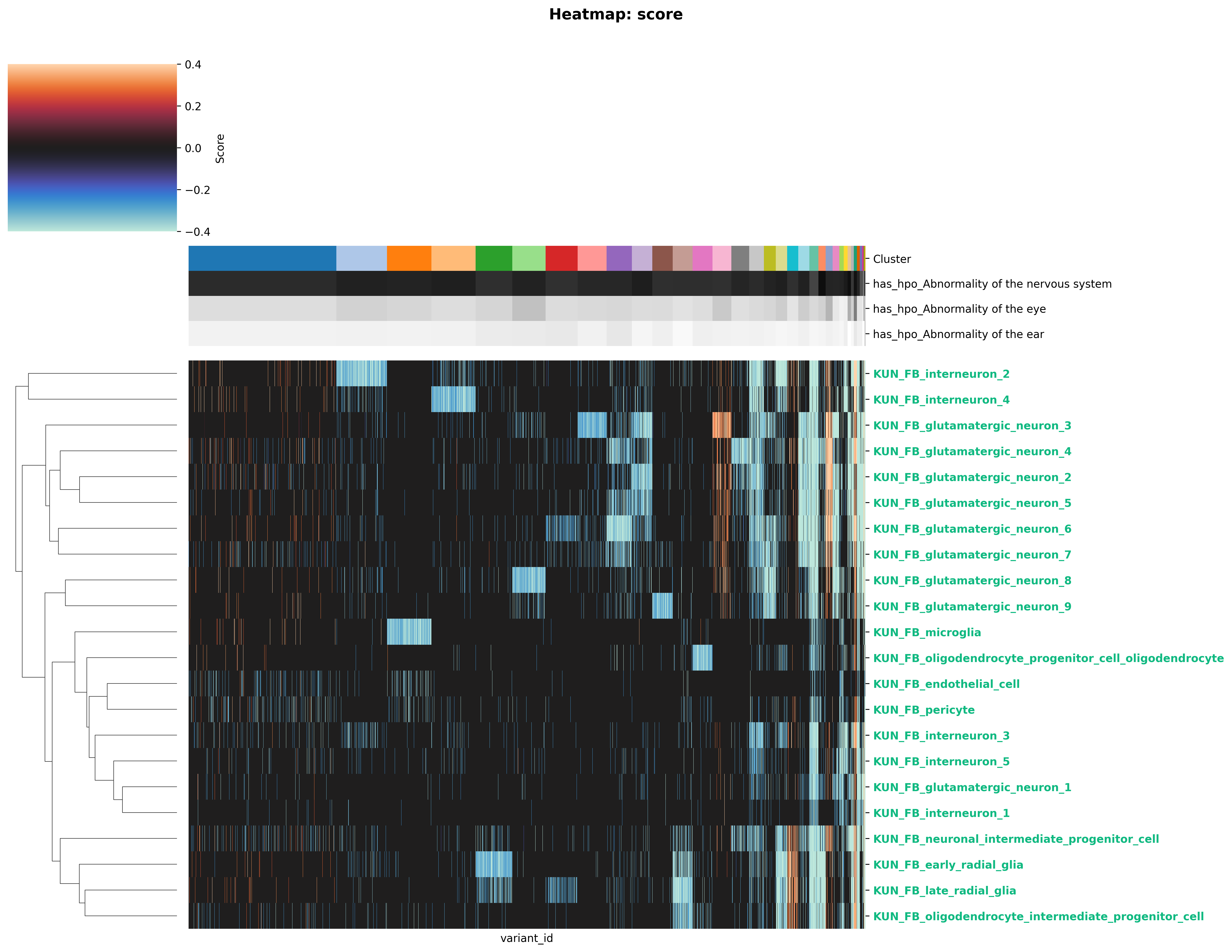Click the orange cluster color block
The width and height of the screenshot is (1232, 952).
pos(409,258)
